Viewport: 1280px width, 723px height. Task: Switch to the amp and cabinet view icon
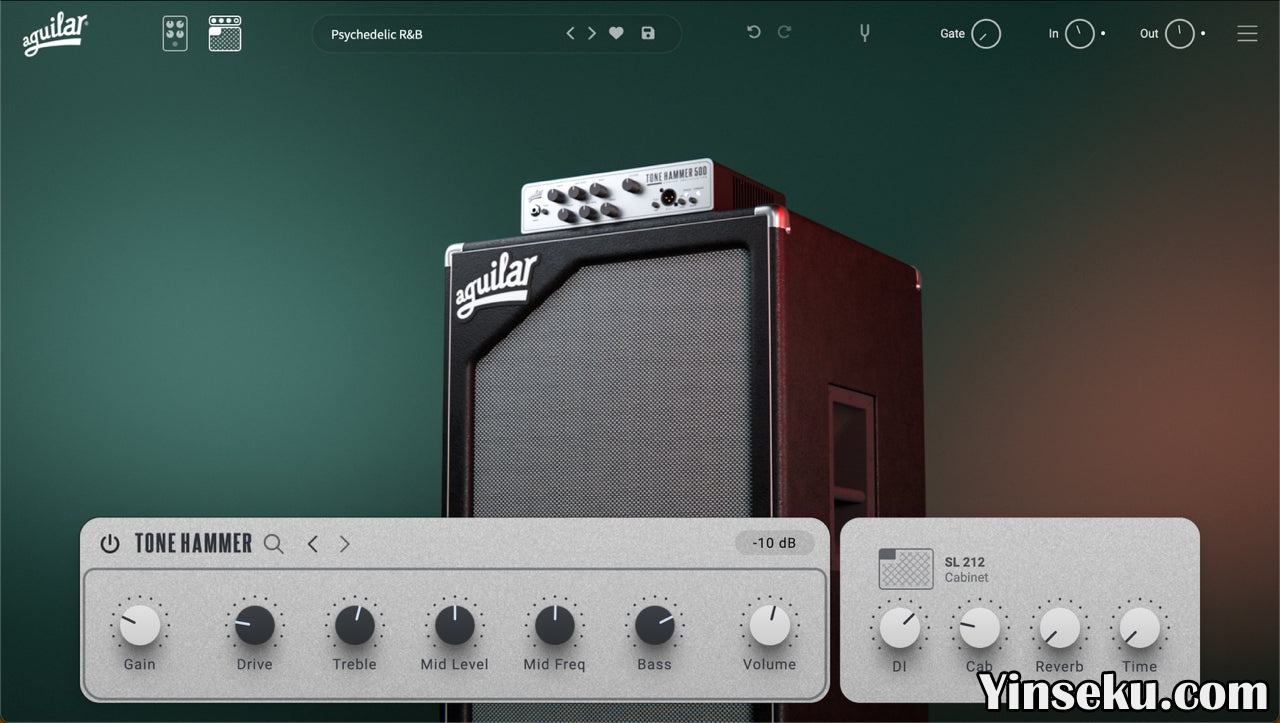(x=225, y=34)
